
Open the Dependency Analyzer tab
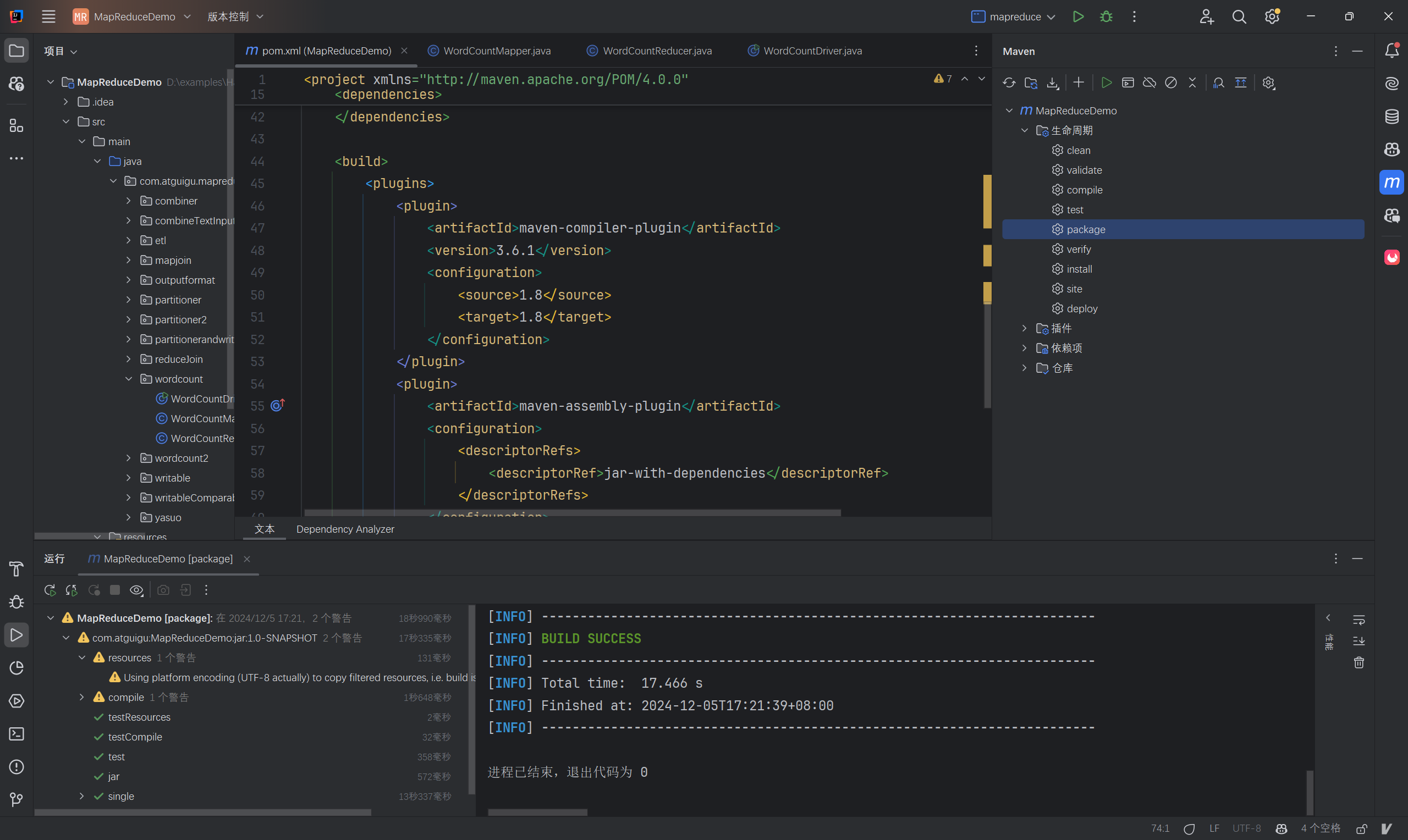(x=345, y=529)
